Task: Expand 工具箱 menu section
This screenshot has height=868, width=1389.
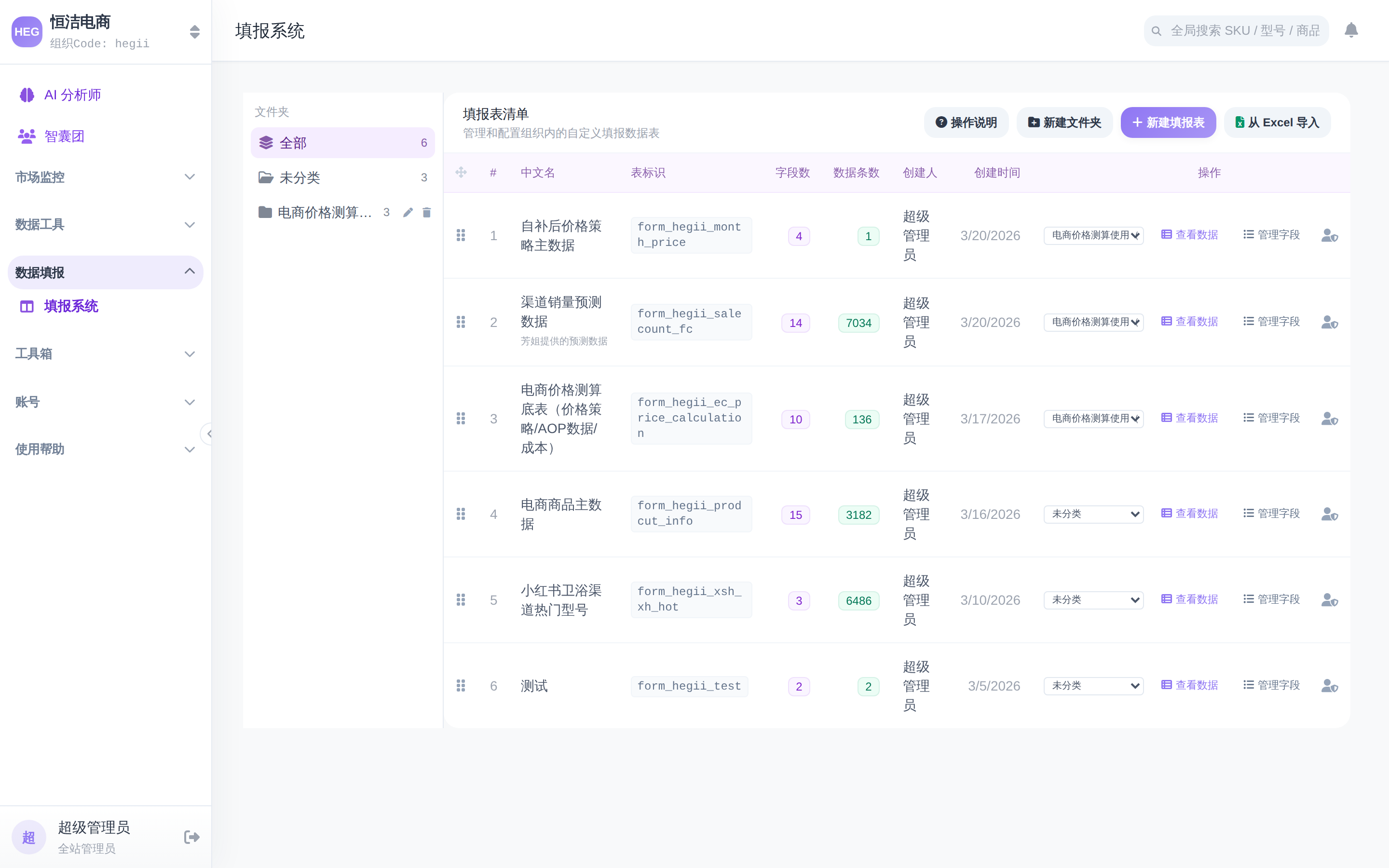Action: [x=106, y=353]
